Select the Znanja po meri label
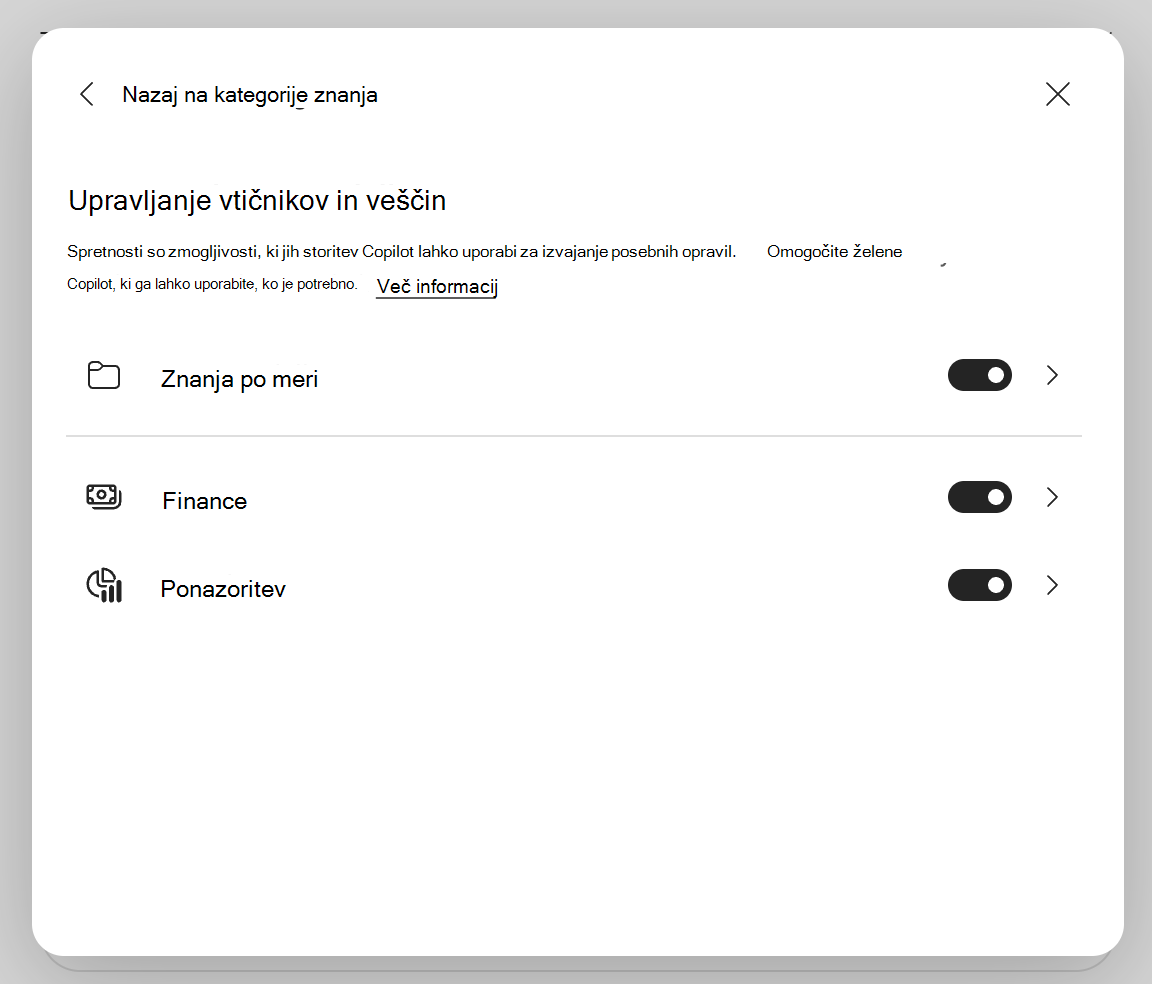This screenshot has width=1152, height=984. point(240,379)
